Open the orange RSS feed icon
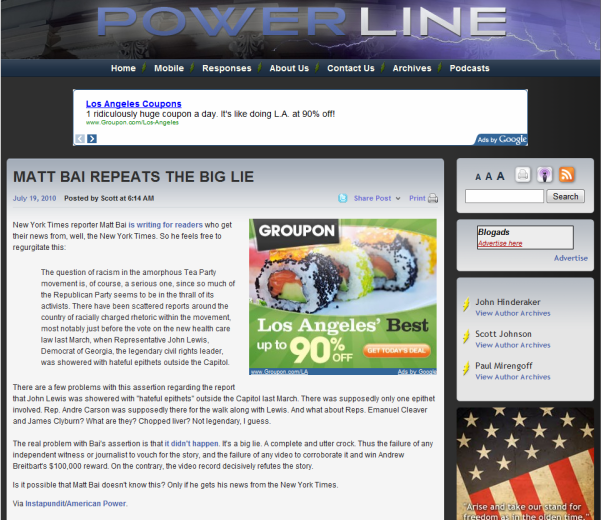 pos(567,174)
